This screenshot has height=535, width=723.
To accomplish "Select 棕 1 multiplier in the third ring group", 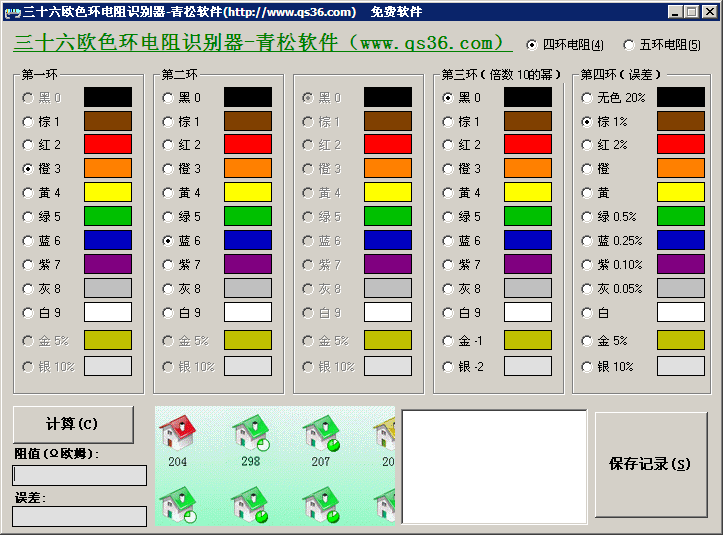I will point(462,122).
